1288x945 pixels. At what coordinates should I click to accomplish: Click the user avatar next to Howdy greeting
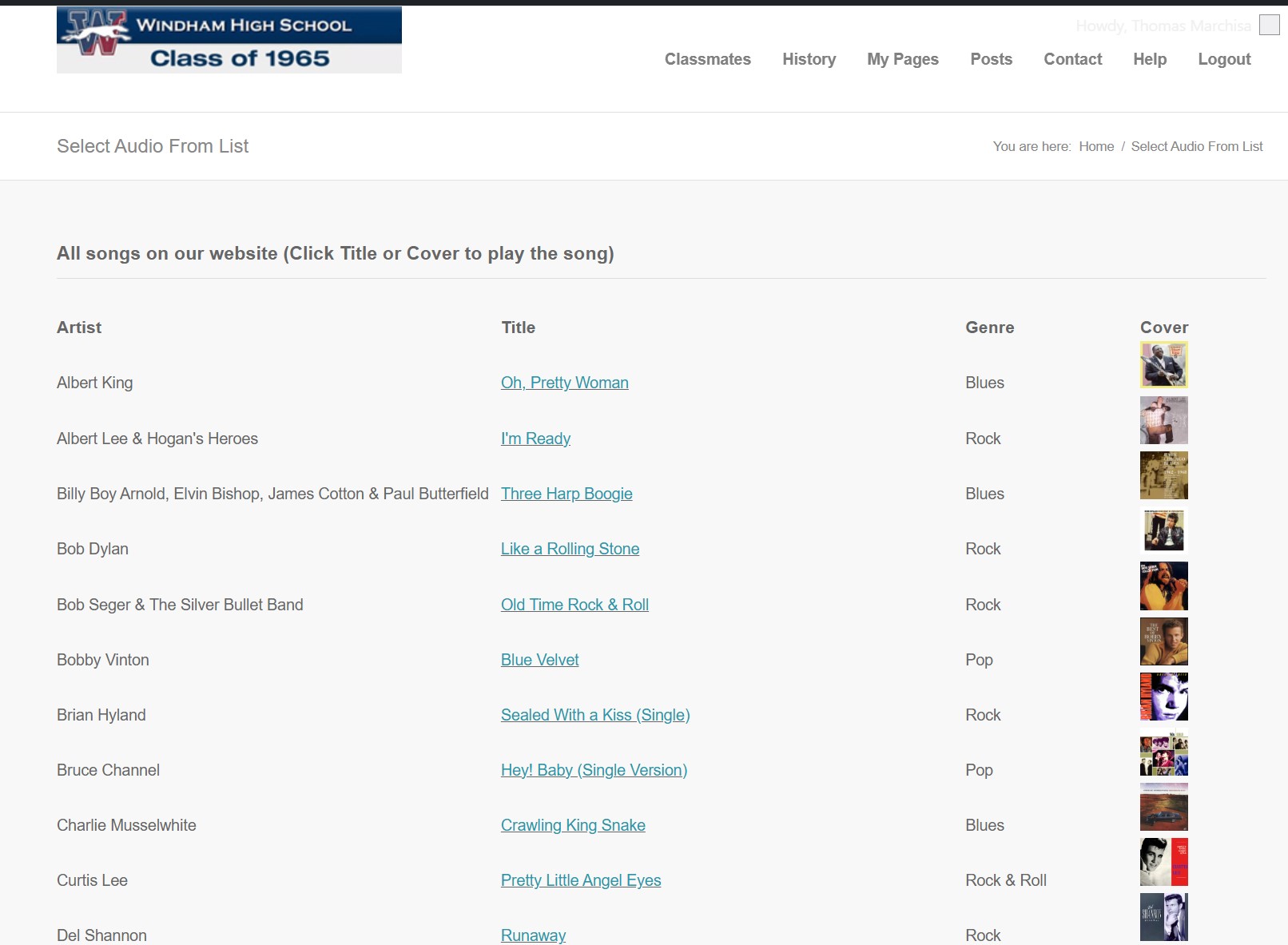1269,25
